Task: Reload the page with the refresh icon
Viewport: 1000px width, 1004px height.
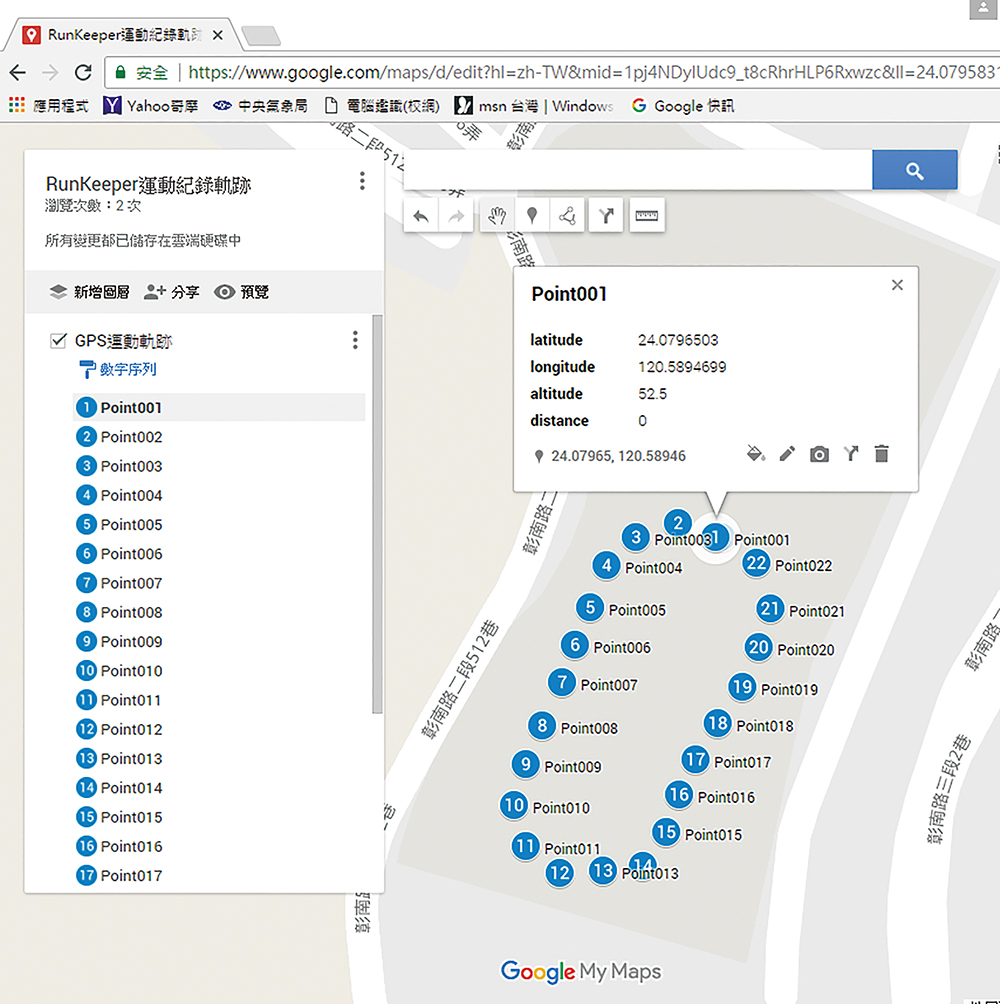Action: click(83, 72)
